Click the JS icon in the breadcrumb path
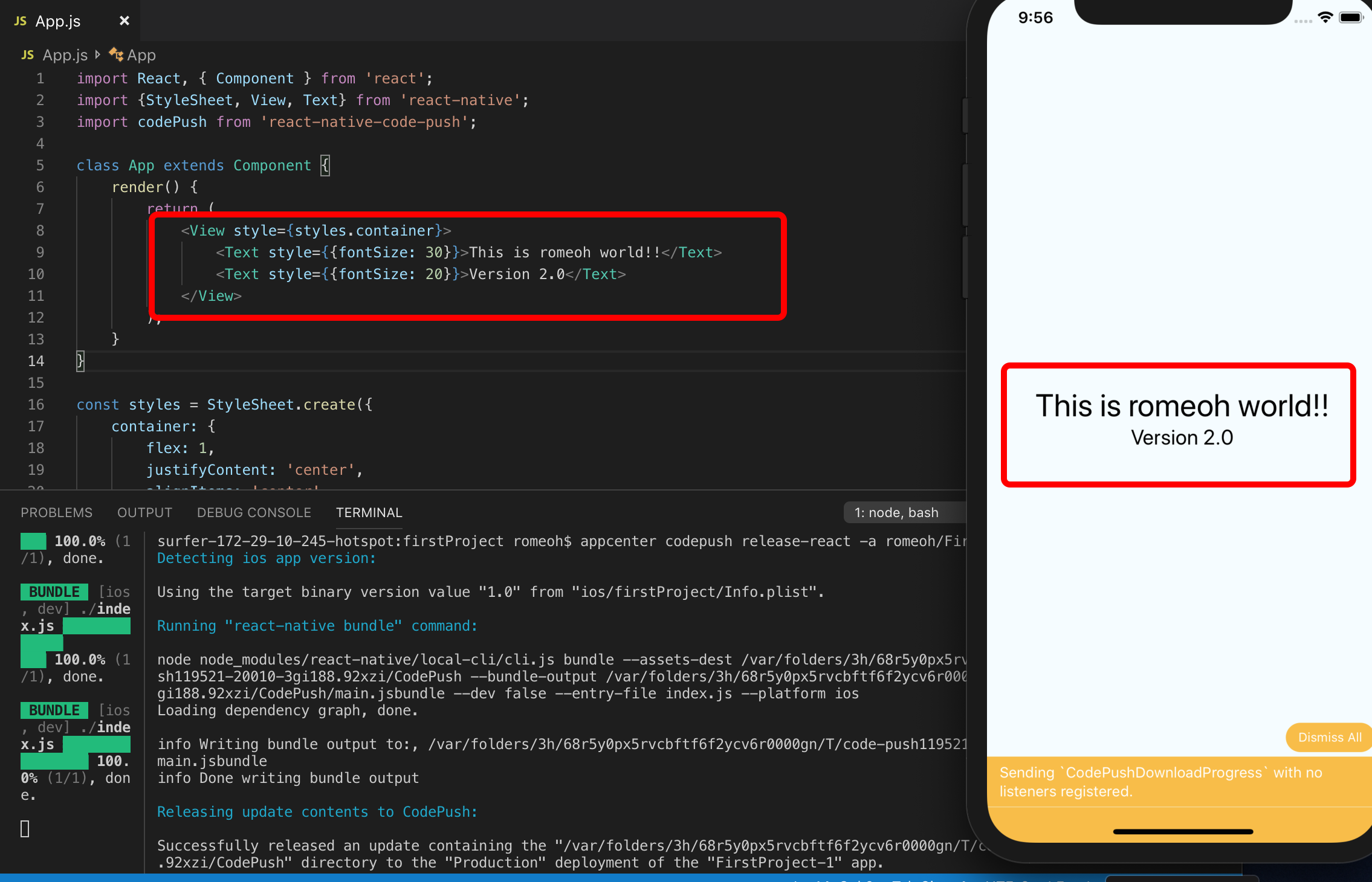 27,55
